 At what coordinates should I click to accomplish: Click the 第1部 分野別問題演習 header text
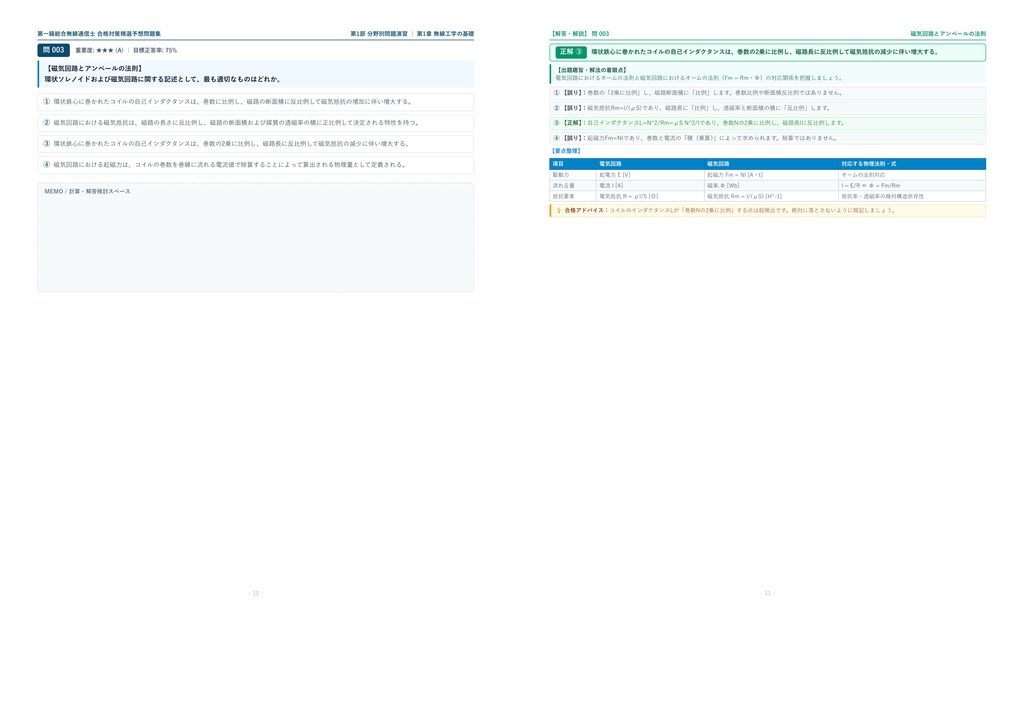[x=379, y=34]
